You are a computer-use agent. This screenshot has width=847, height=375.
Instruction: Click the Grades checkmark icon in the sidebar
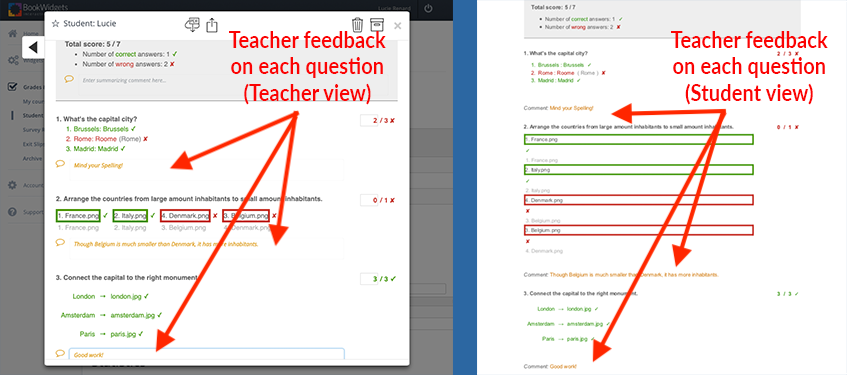pyautogui.click(x=12, y=86)
